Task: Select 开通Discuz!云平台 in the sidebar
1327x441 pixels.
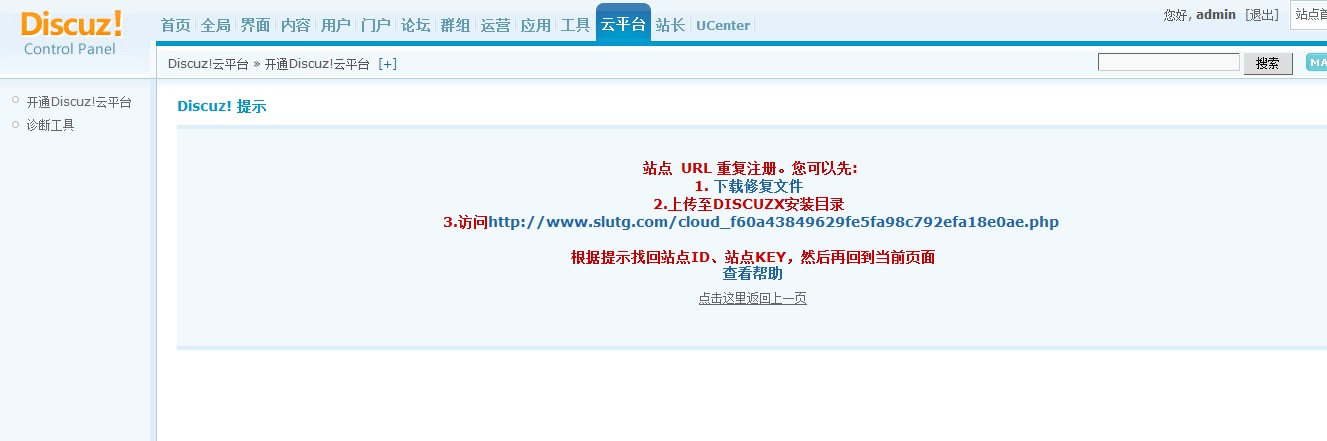Action: pyautogui.click(x=79, y=102)
